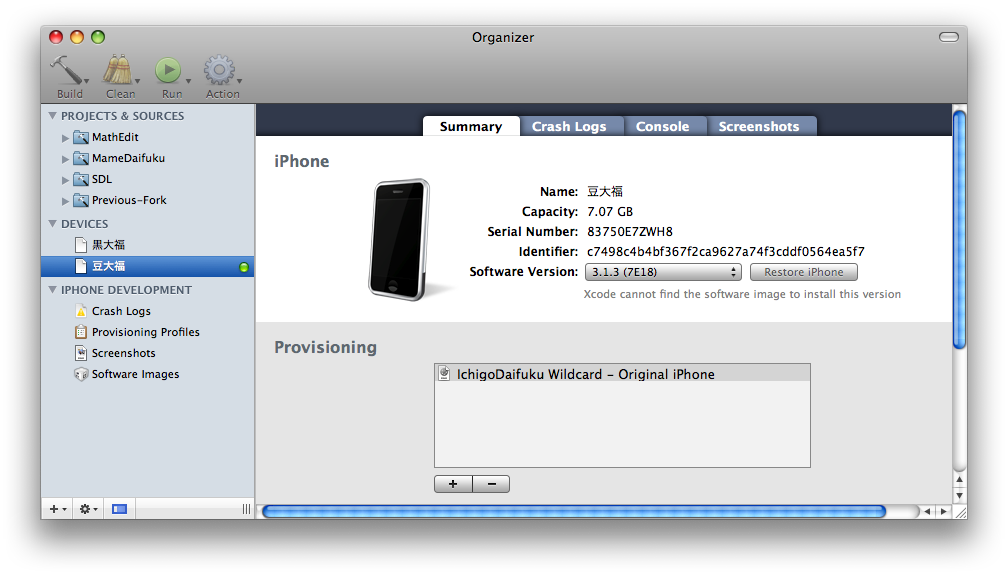Viewport: 1008px width, 575px height.
Task: Click the Clean broom icon
Action: [x=119, y=71]
